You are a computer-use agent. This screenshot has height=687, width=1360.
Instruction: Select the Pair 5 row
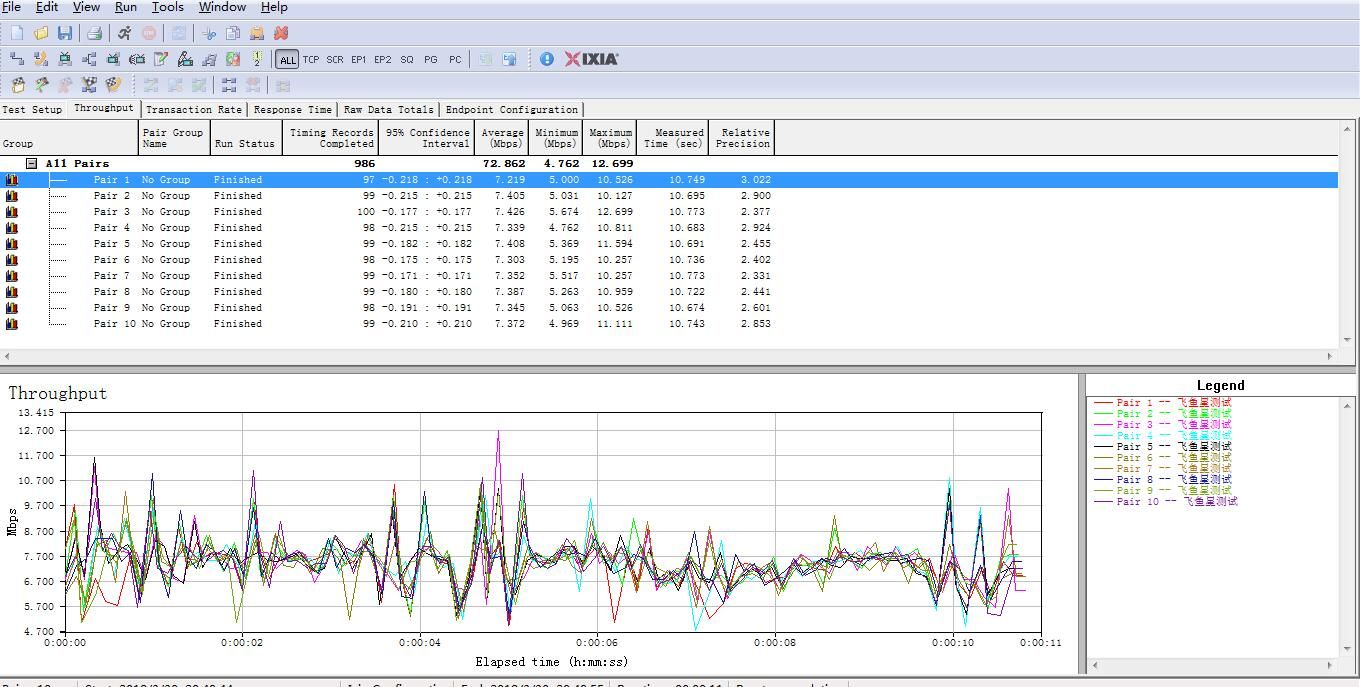pyautogui.click(x=112, y=244)
